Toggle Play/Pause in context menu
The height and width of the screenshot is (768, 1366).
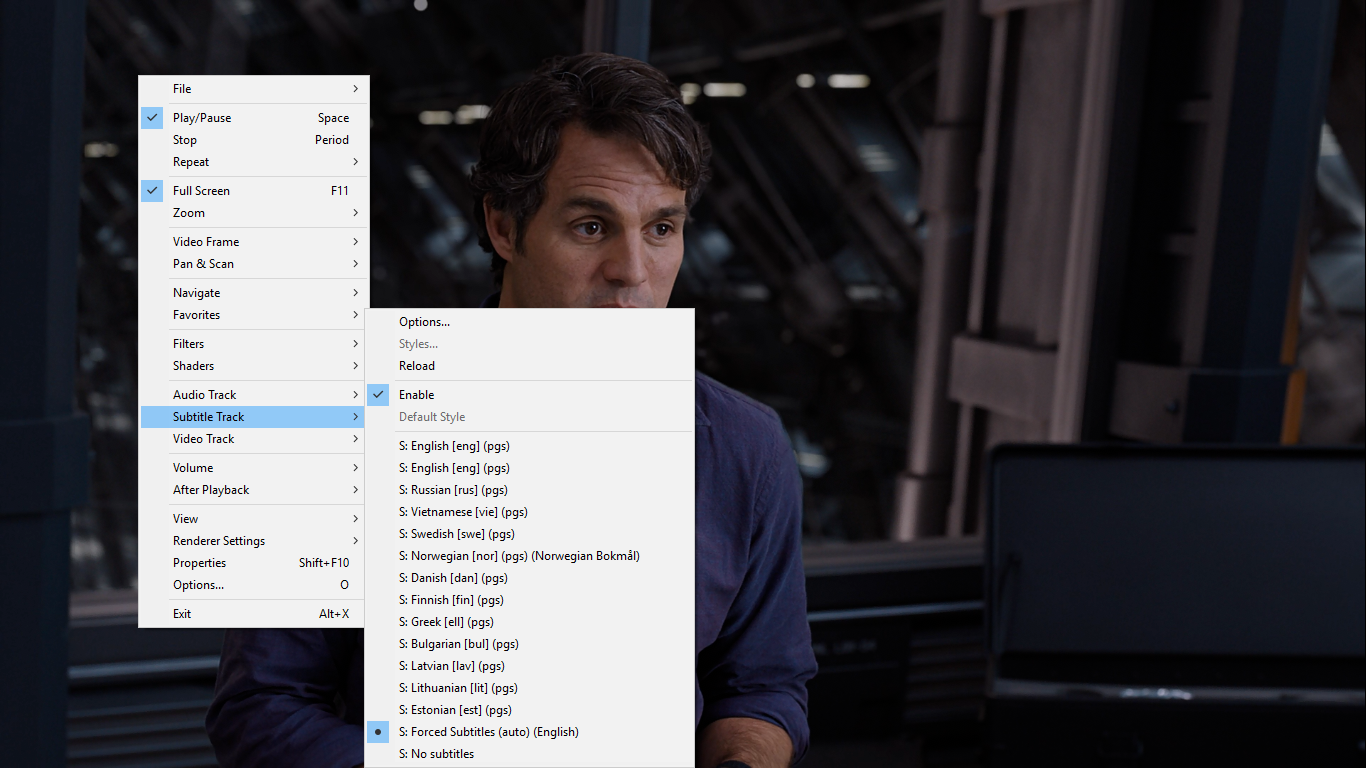point(253,118)
